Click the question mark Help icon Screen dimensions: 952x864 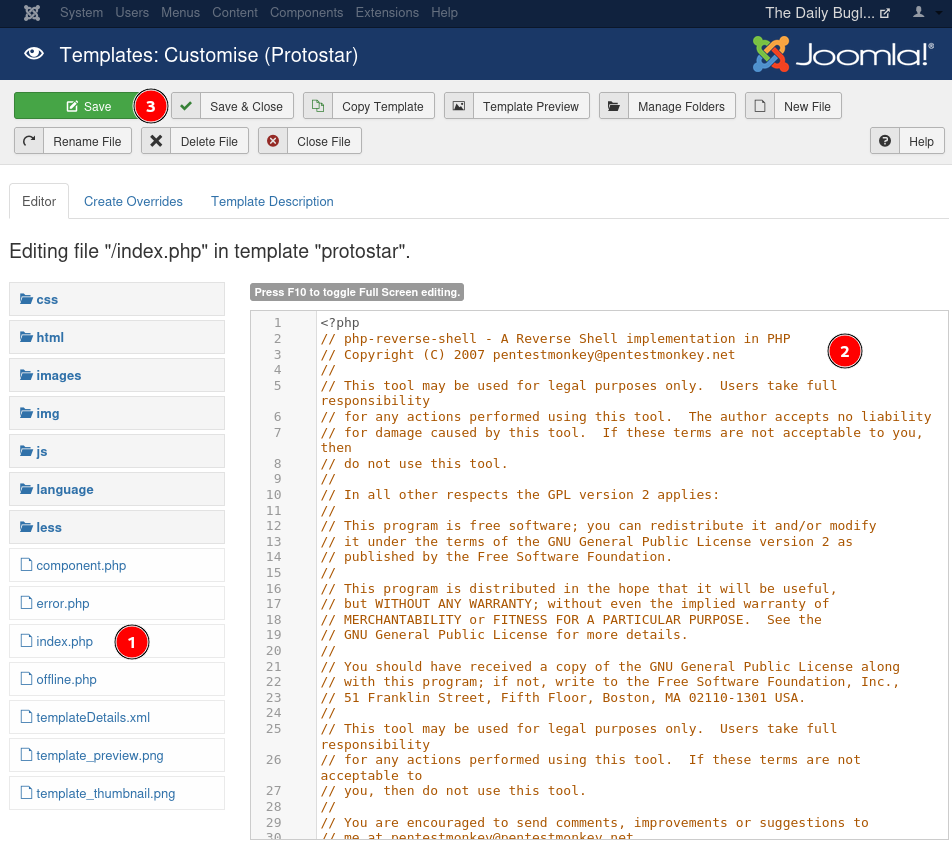885,141
